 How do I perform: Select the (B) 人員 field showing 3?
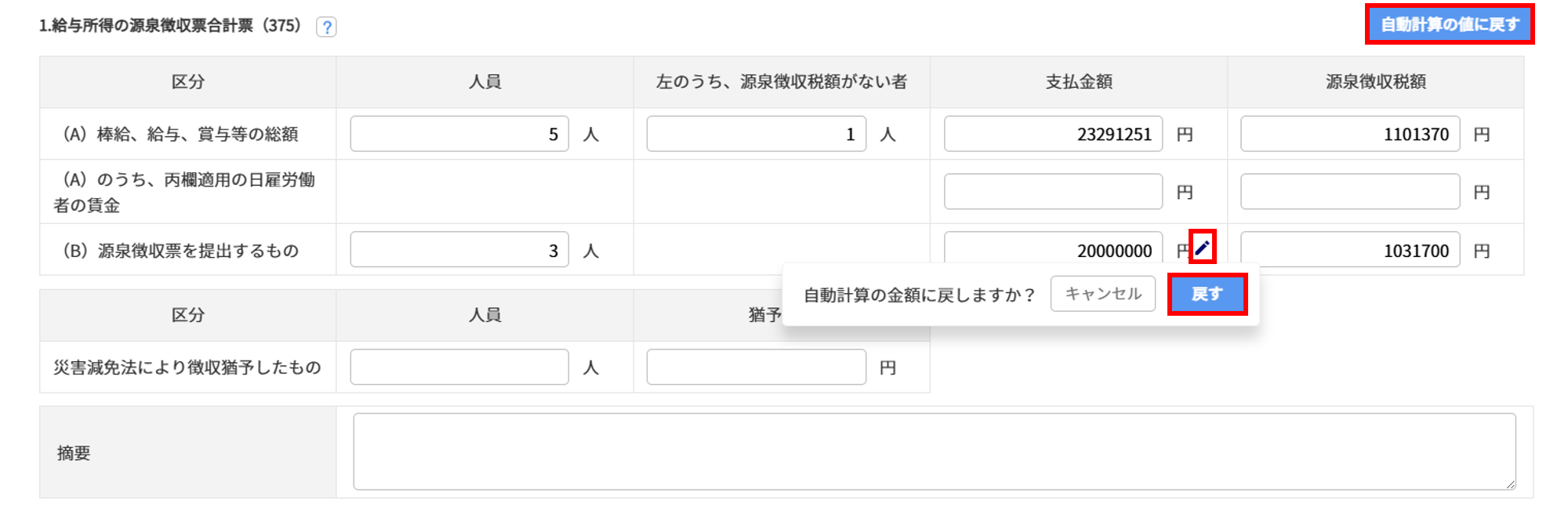tap(459, 250)
